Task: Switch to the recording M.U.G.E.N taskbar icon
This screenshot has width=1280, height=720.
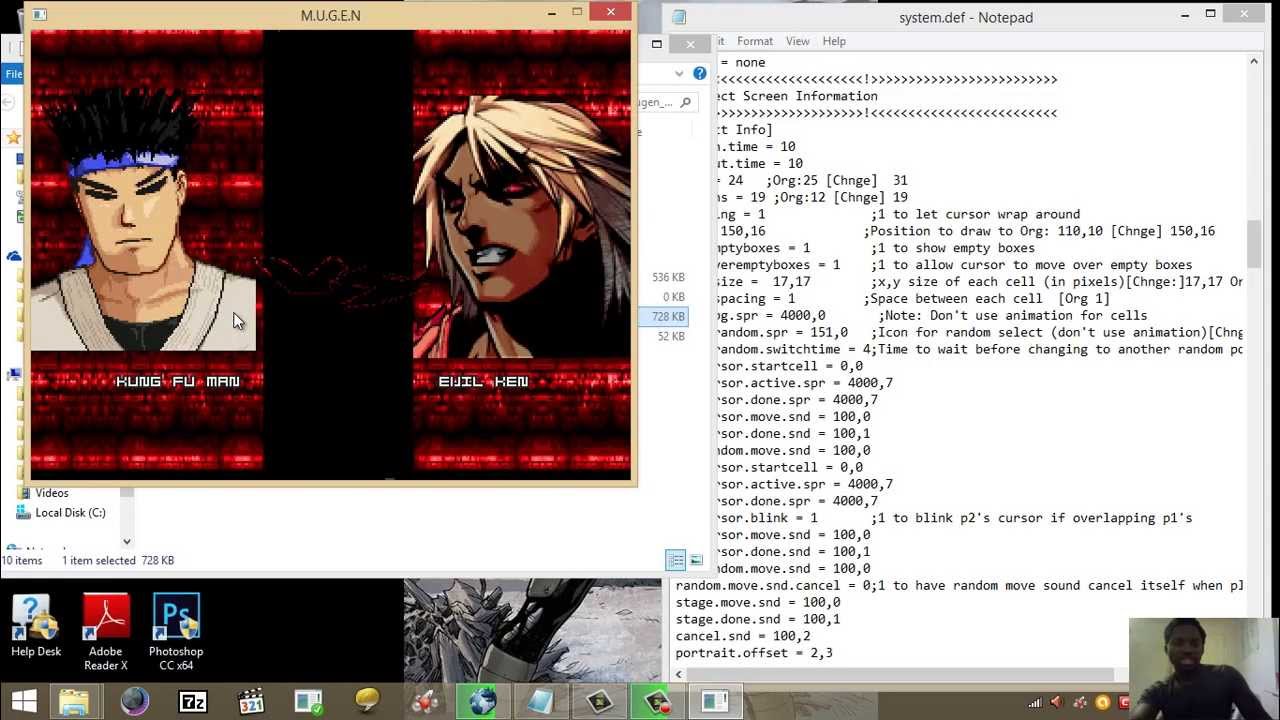Action: (657, 702)
